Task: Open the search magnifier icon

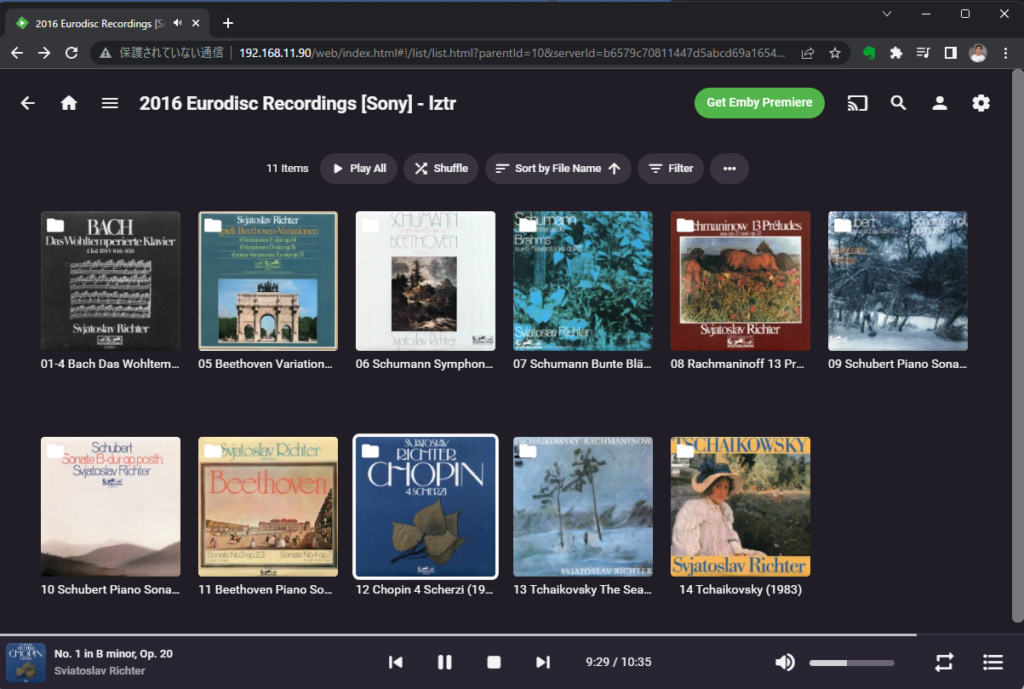Action: (898, 103)
